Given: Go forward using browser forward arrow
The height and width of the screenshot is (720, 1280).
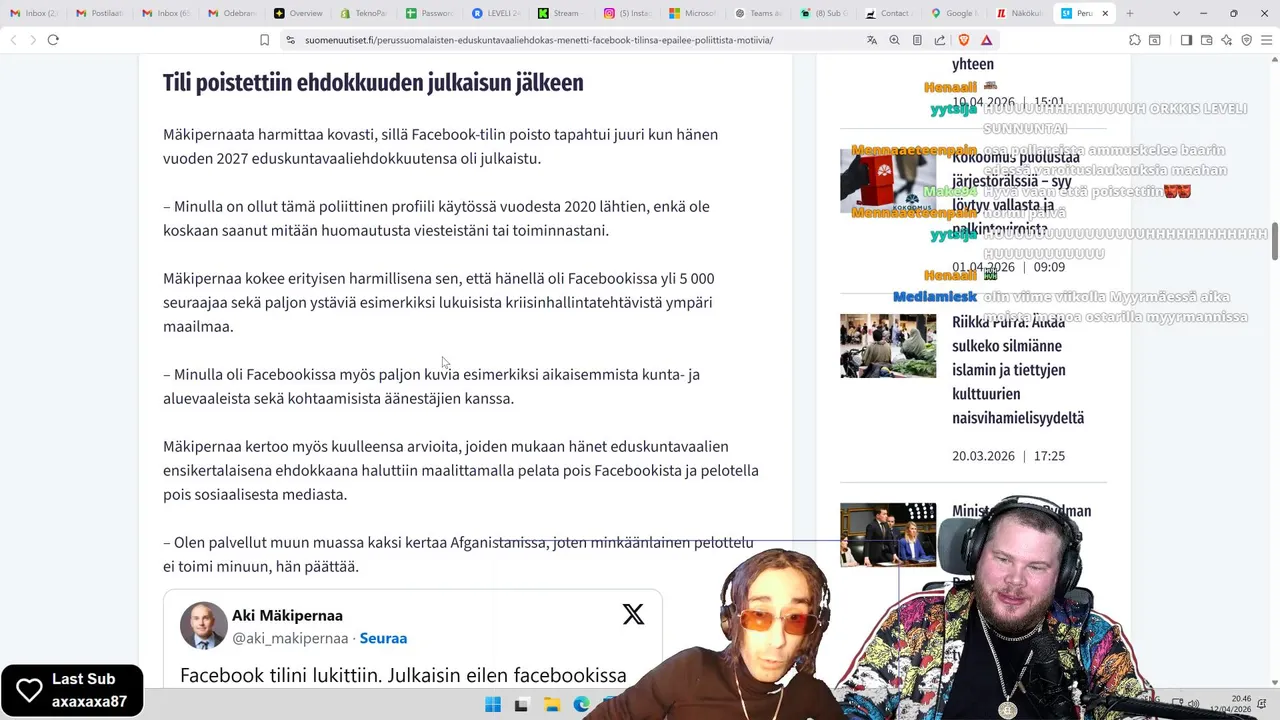Looking at the screenshot, I should [x=32, y=40].
